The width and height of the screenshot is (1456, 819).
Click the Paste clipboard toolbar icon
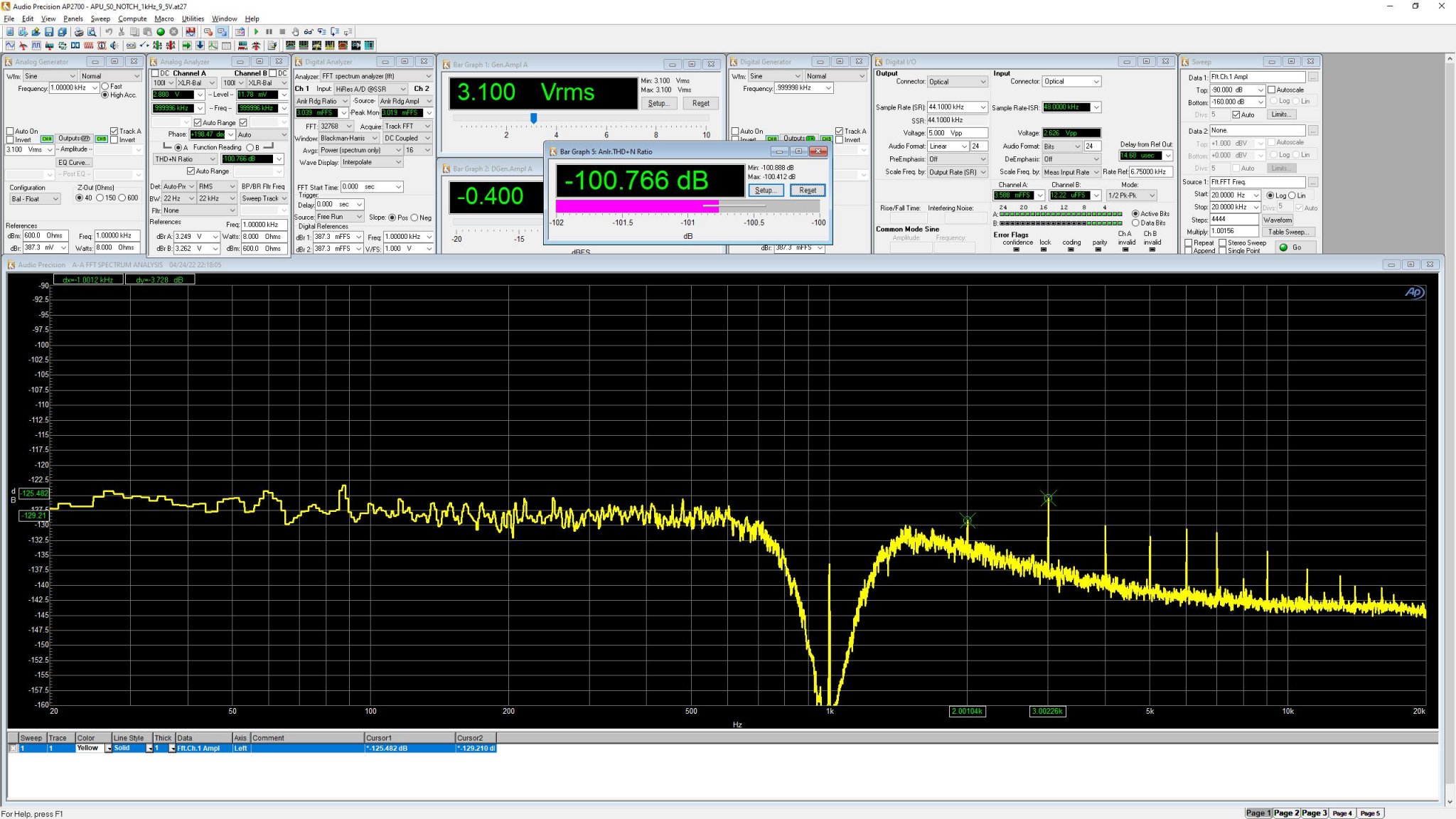[x=147, y=31]
